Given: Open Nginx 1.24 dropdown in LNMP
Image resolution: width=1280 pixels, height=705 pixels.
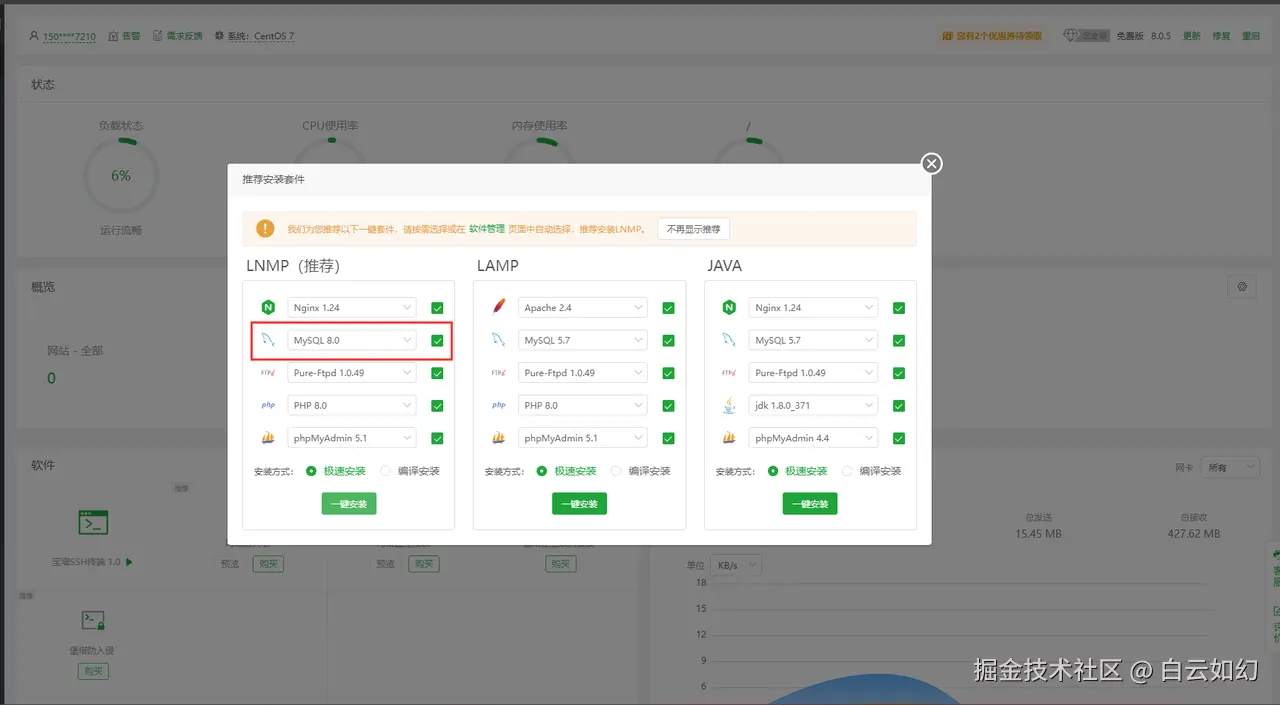Looking at the screenshot, I should (x=352, y=308).
